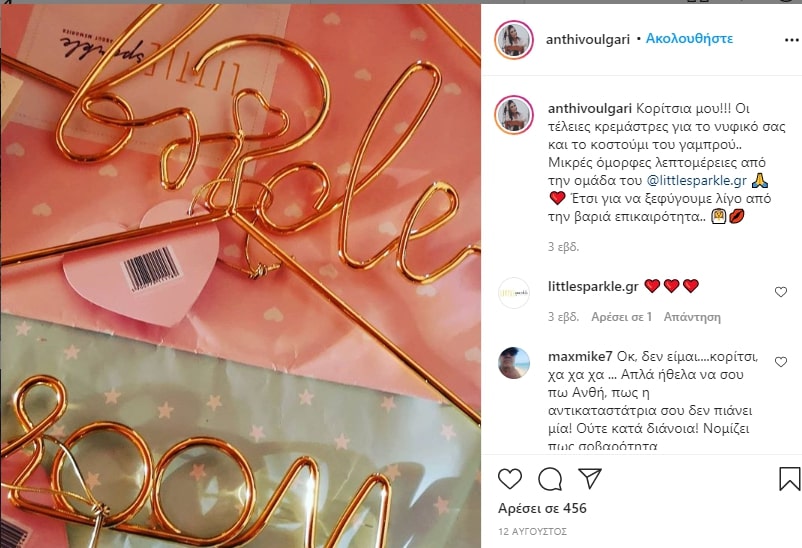Open the maxmike7 commenter avatar
The height and width of the screenshot is (548, 802).
(514, 363)
